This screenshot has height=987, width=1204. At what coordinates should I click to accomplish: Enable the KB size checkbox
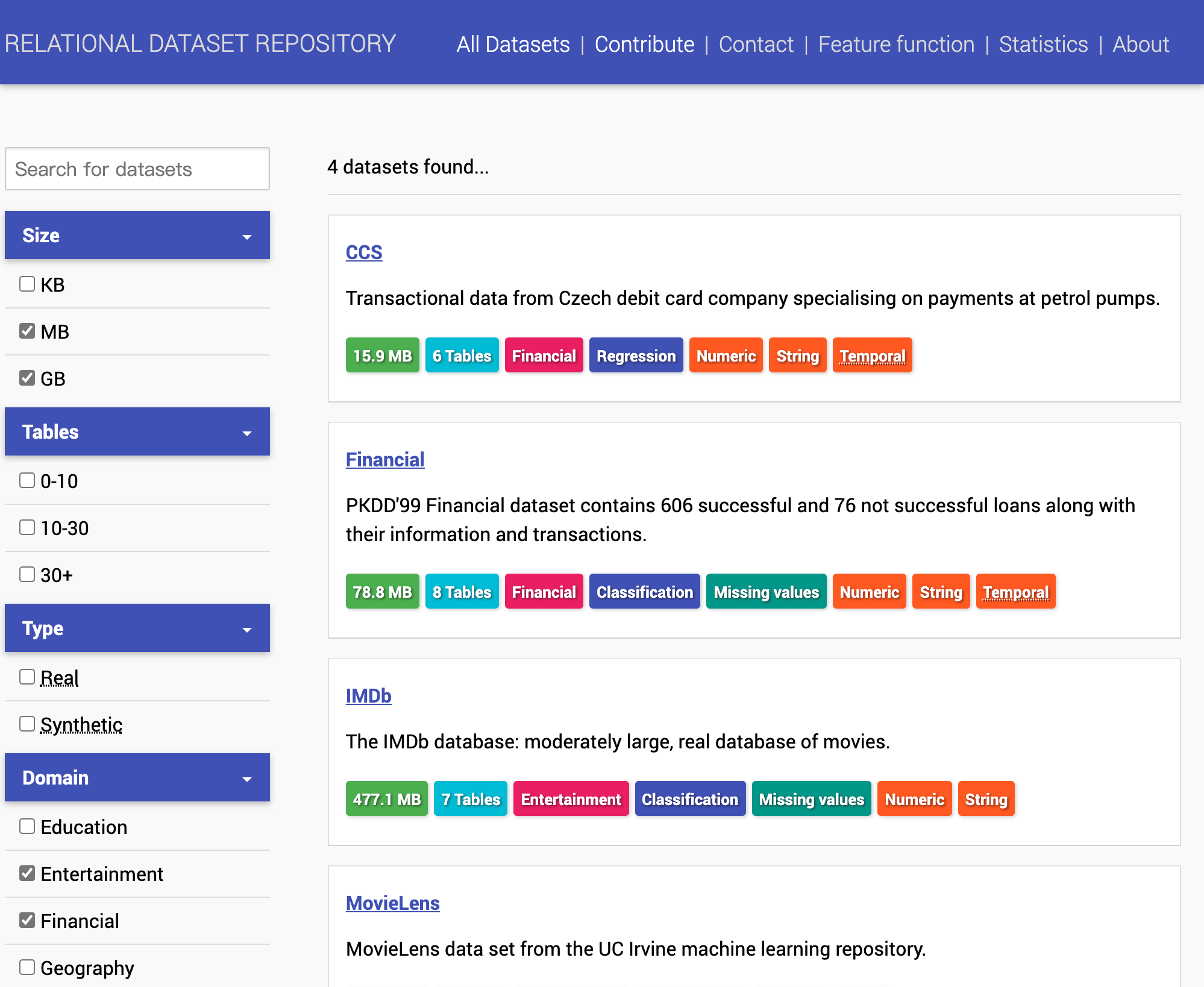pyautogui.click(x=27, y=284)
